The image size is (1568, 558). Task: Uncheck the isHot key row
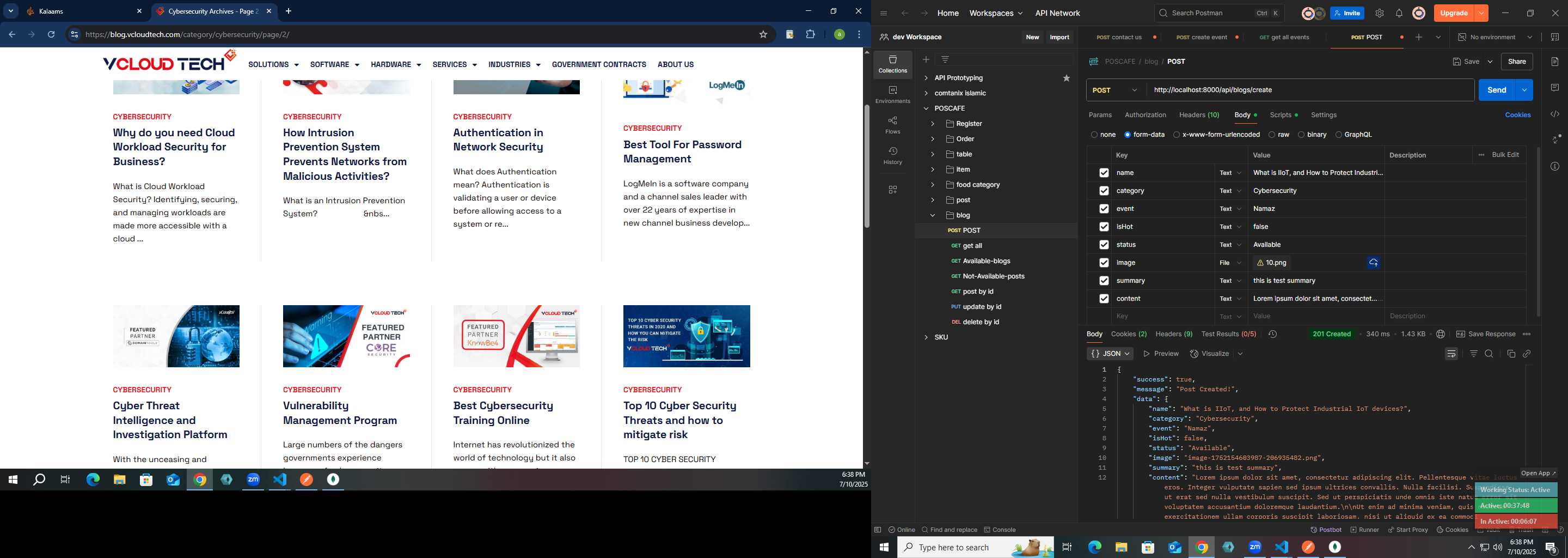1104,227
